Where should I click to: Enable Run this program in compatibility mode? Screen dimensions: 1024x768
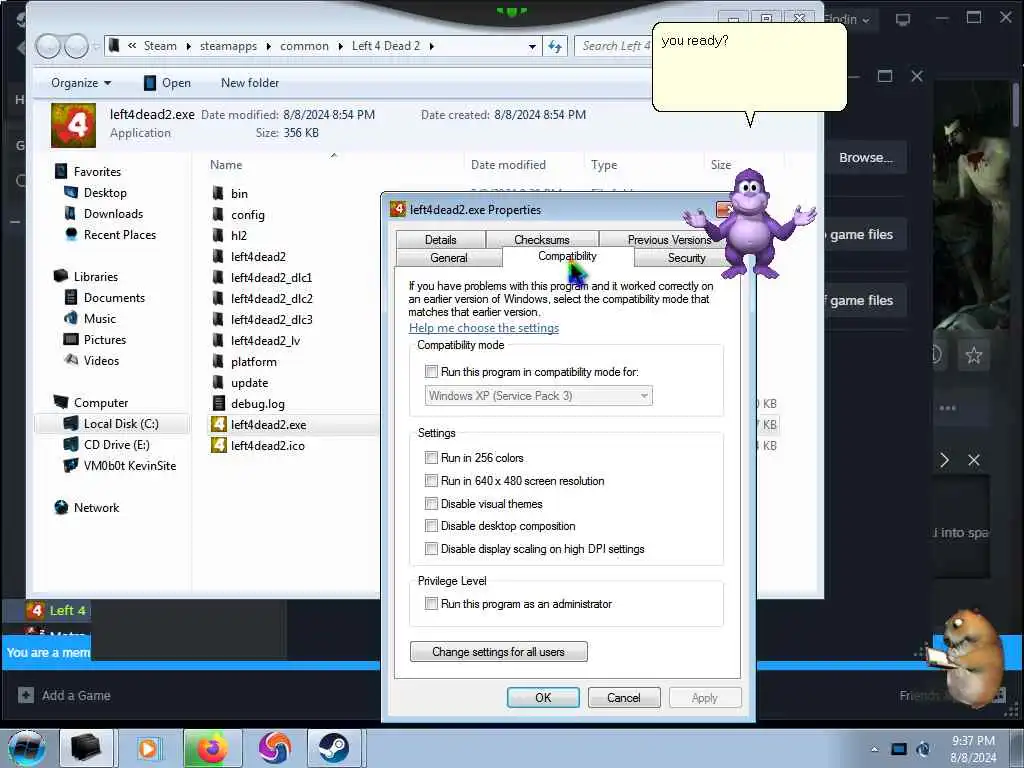tap(431, 372)
